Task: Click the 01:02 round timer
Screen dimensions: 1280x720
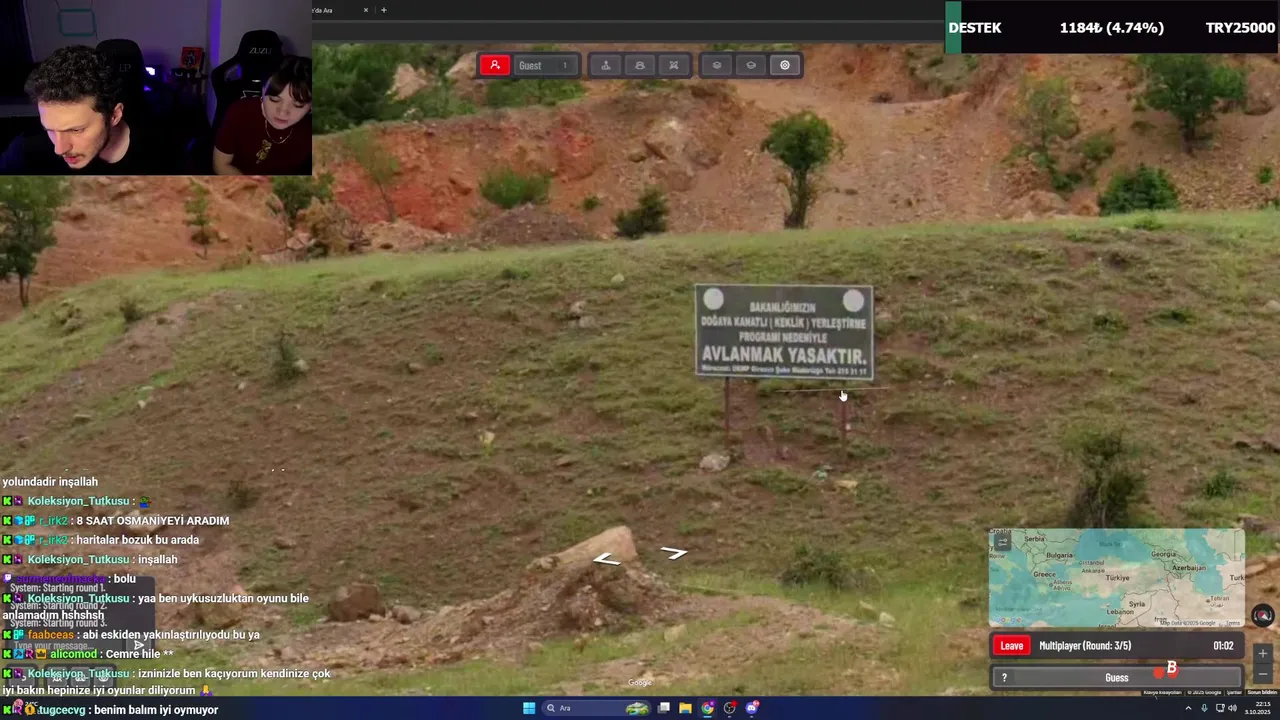Action: click(1223, 646)
